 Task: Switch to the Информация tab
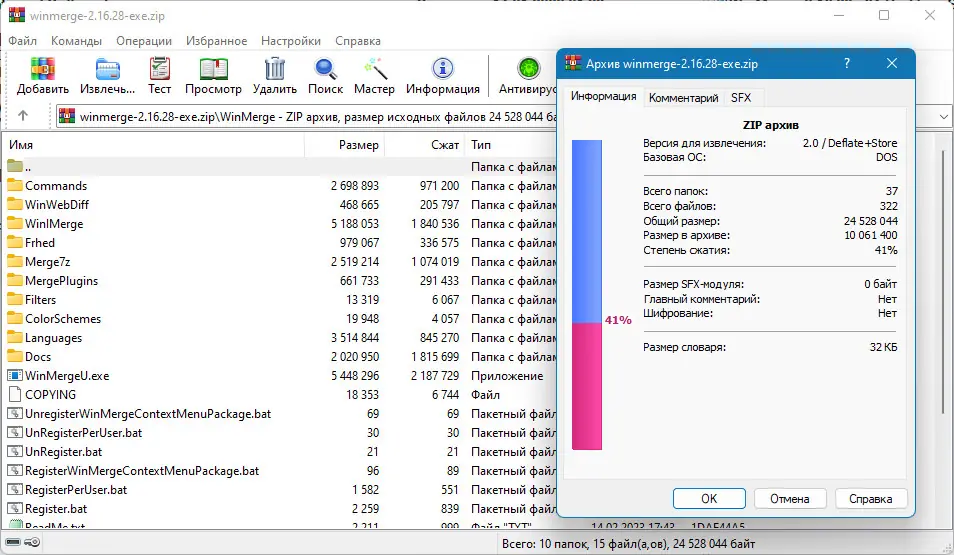(x=604, y=97)
